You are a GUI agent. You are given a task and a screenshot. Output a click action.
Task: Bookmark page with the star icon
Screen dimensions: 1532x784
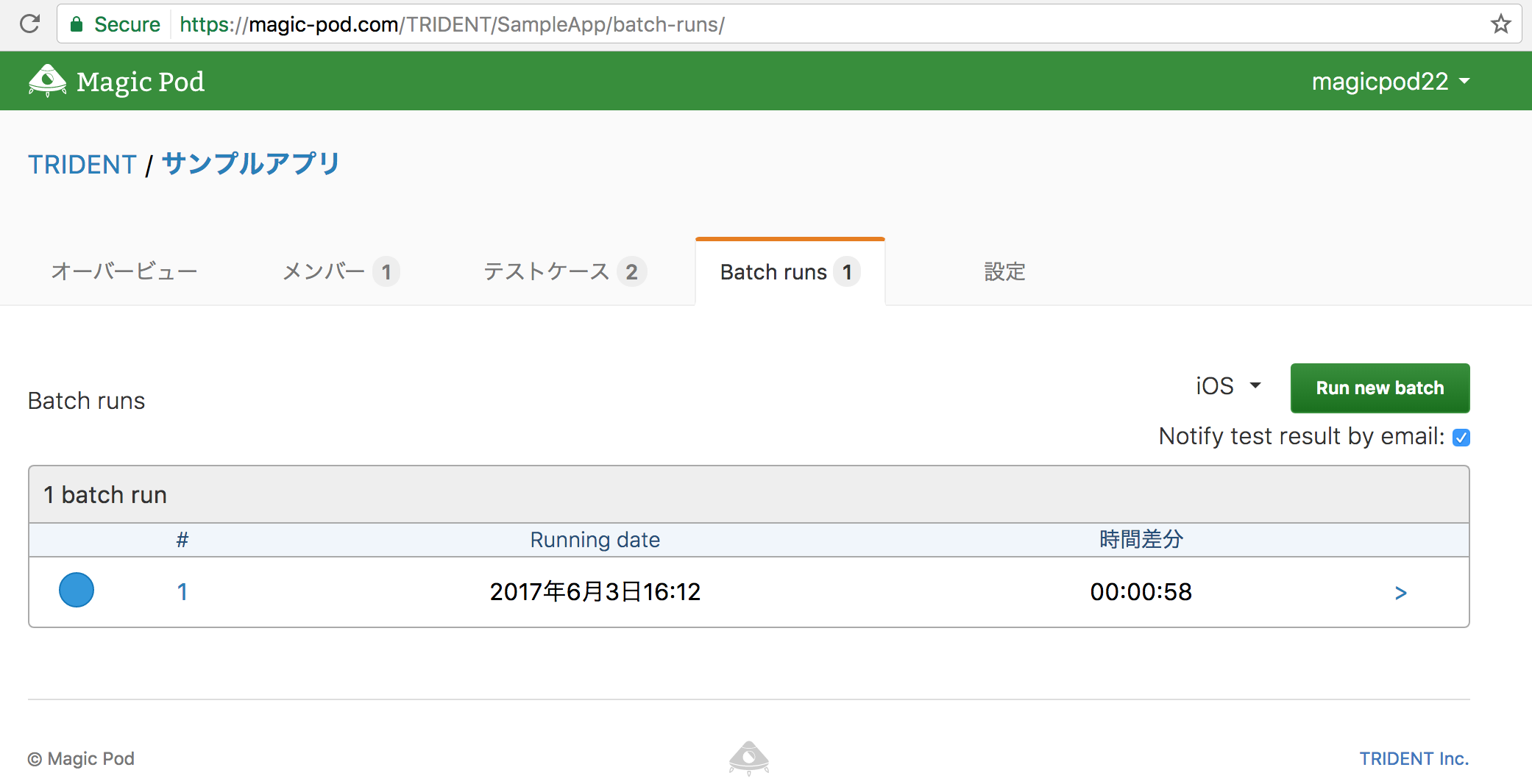(1500, 24)
